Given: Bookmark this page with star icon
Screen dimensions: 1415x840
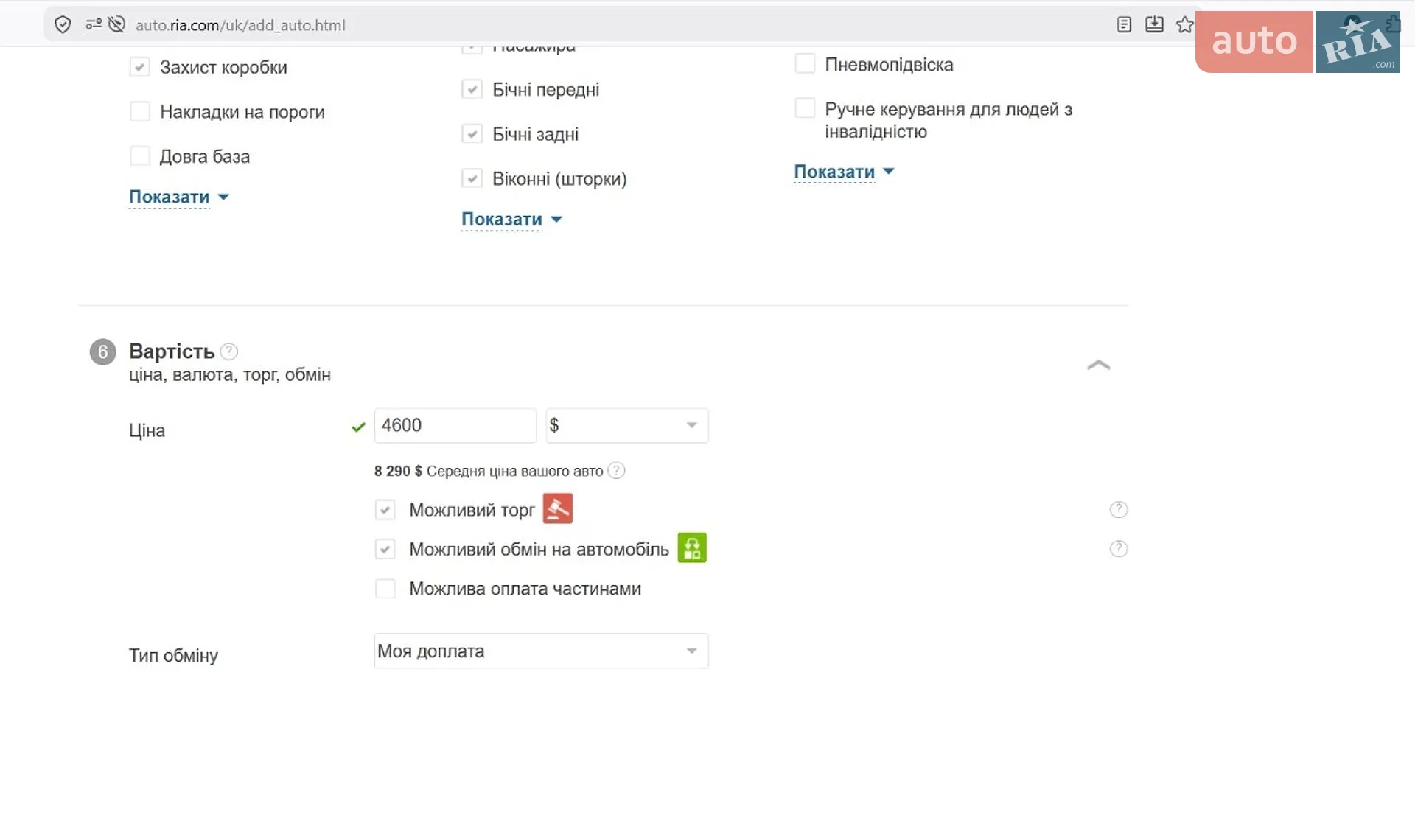Looking at the screenshot, I should [1184, 25].
